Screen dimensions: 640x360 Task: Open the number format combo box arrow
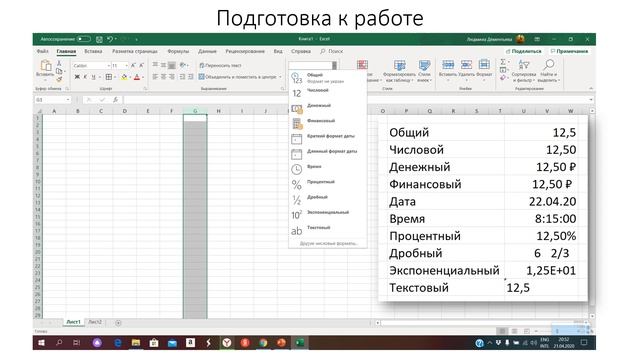coord(334,65)
